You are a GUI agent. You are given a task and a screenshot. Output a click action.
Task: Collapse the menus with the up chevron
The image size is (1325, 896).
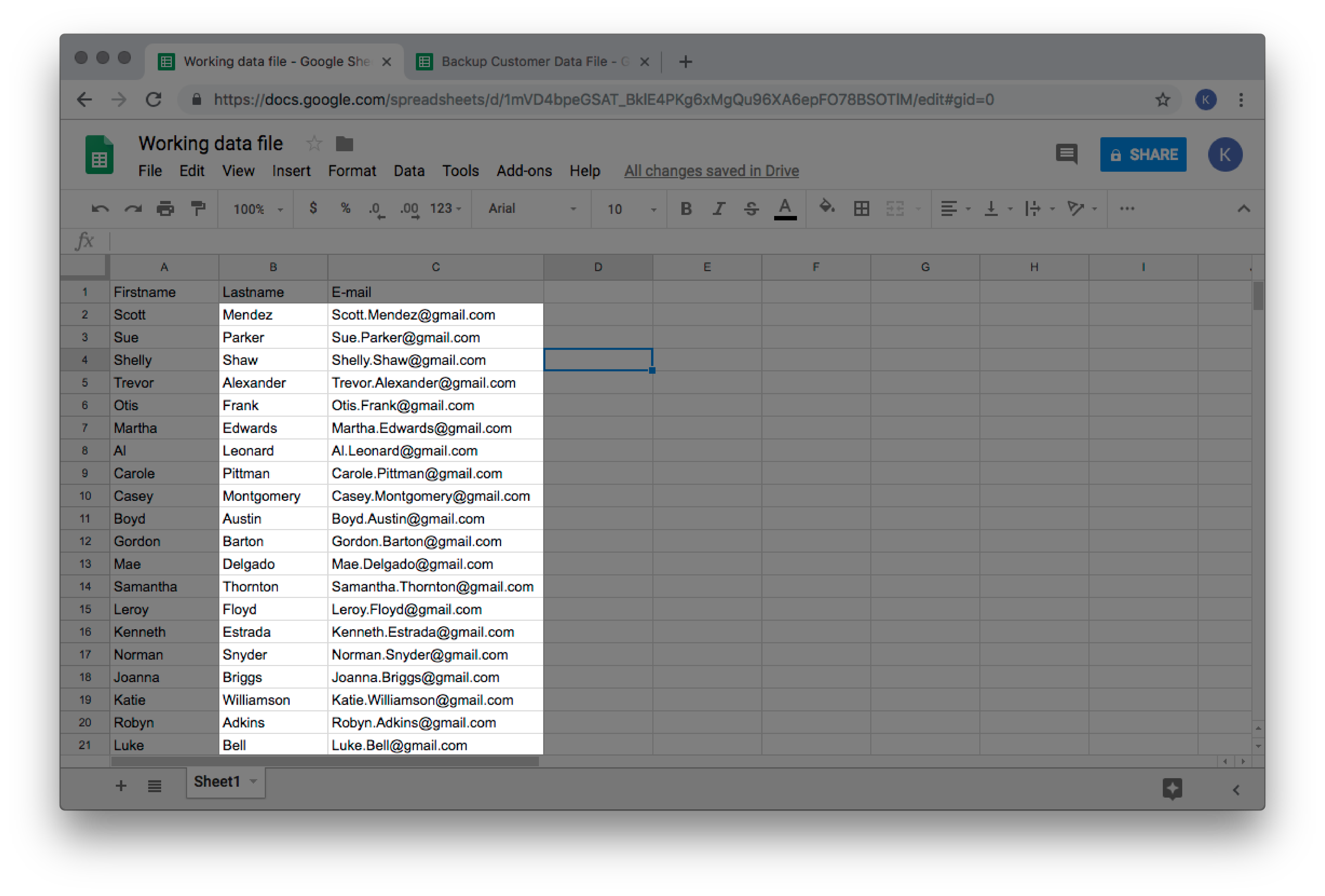(1243, 209)
